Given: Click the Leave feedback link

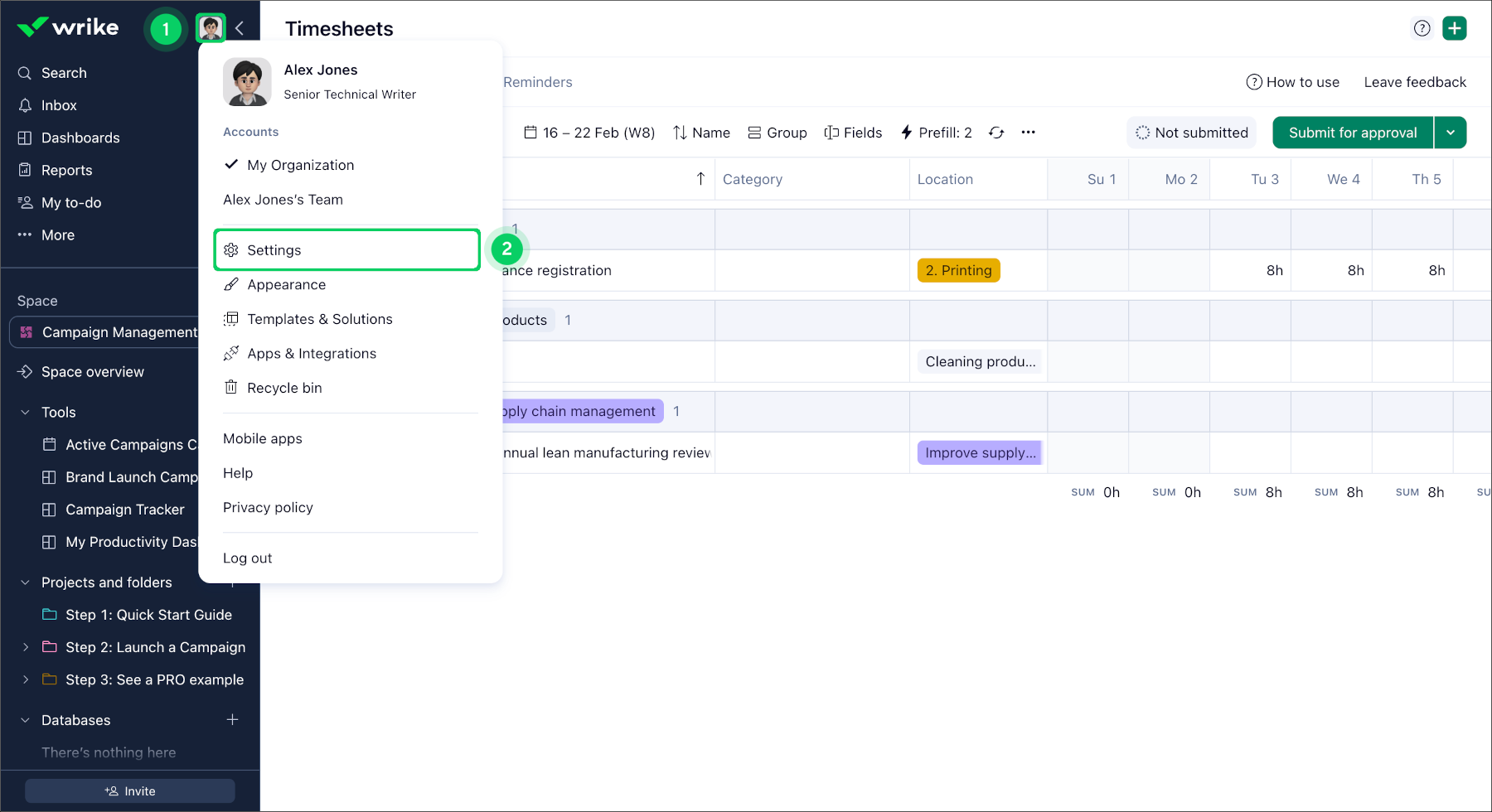Looking at the screenshot, I should [1414, 82].
